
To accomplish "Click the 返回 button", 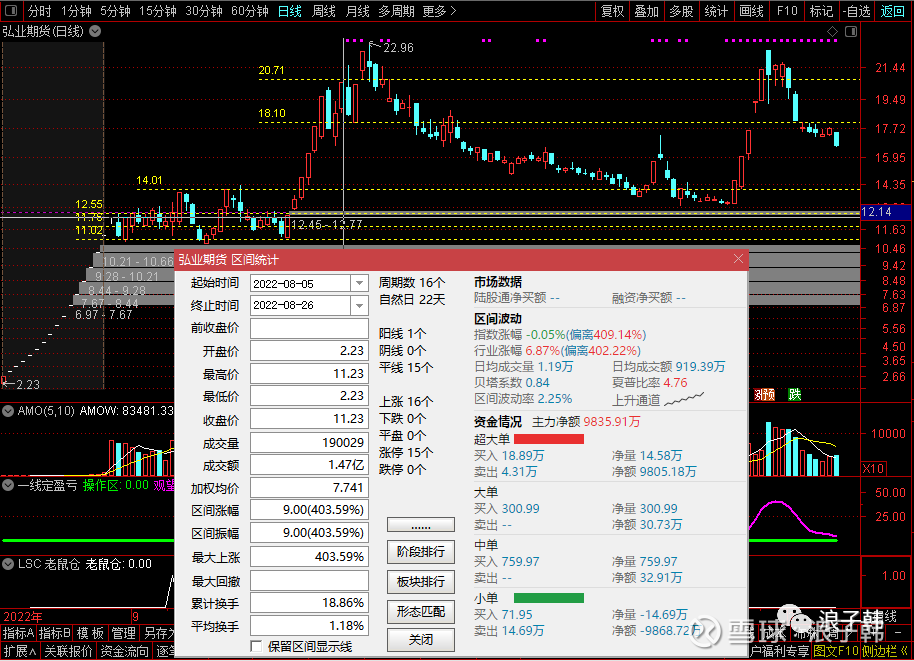I will coord(892,11).
